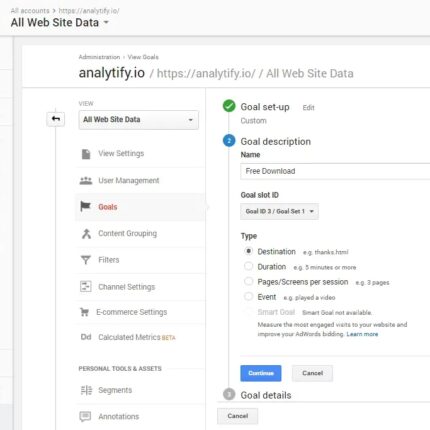430x430 pixels.
Task: Choose Pages/Screens per session radio
Action: click(248, 281)
